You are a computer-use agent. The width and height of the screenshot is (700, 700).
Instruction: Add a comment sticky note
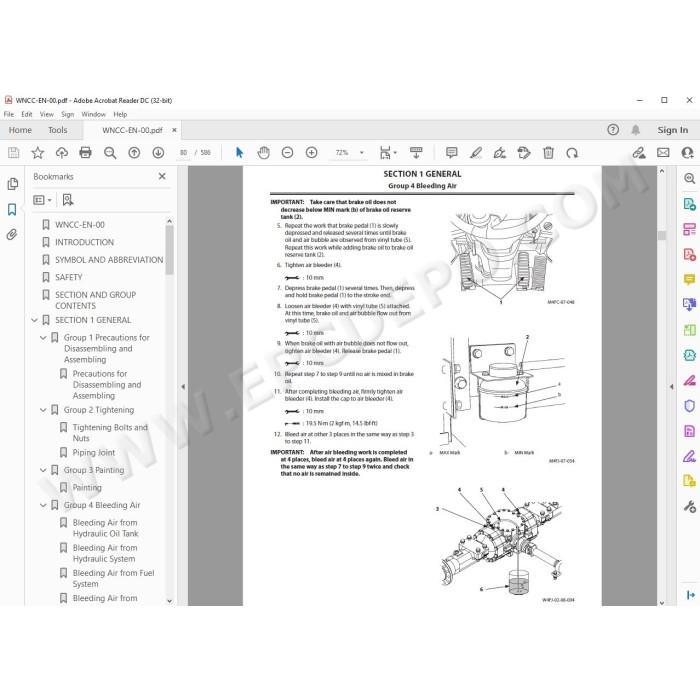[452, 153]
